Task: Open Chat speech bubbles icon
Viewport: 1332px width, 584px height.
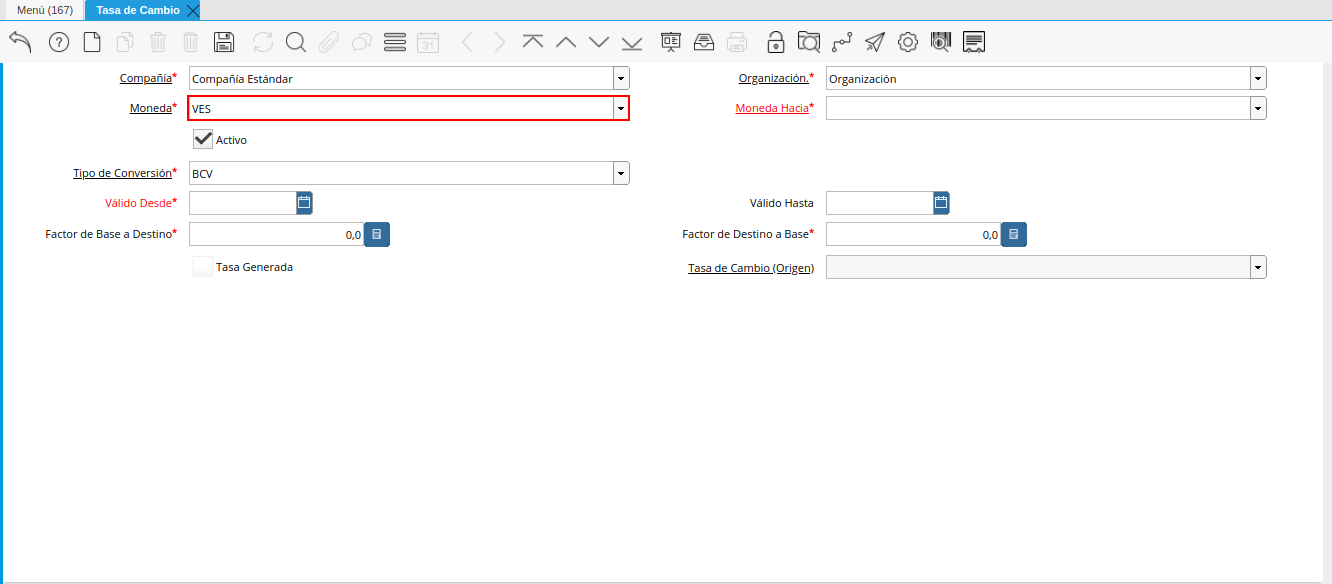Action: point(362,42)
